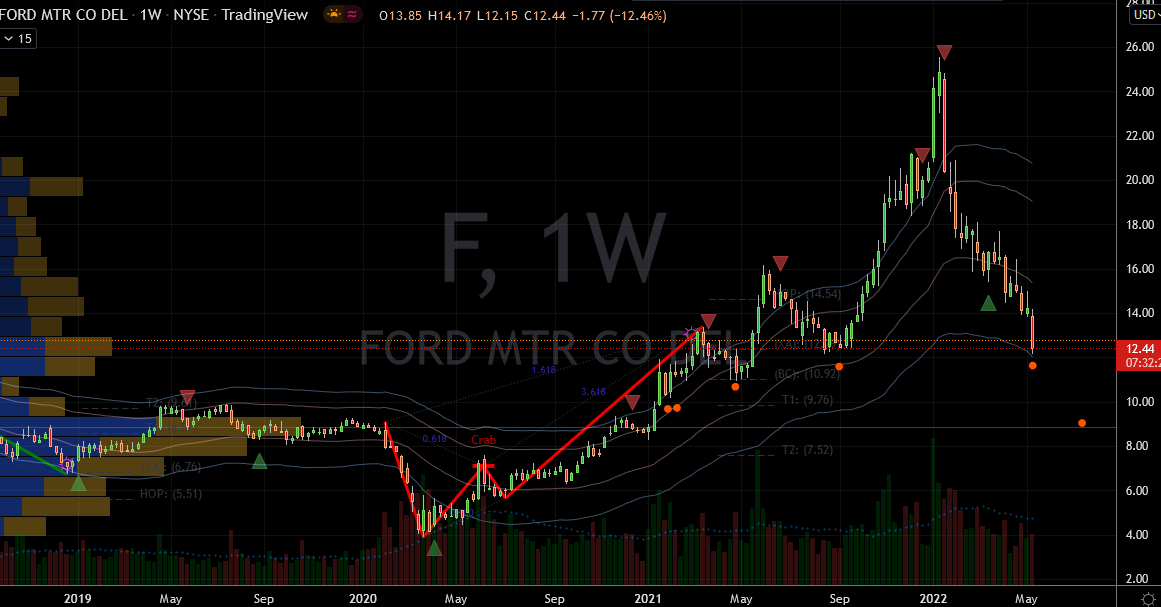Click the green up-triangle below the 2020 low

tap(434, 548)
